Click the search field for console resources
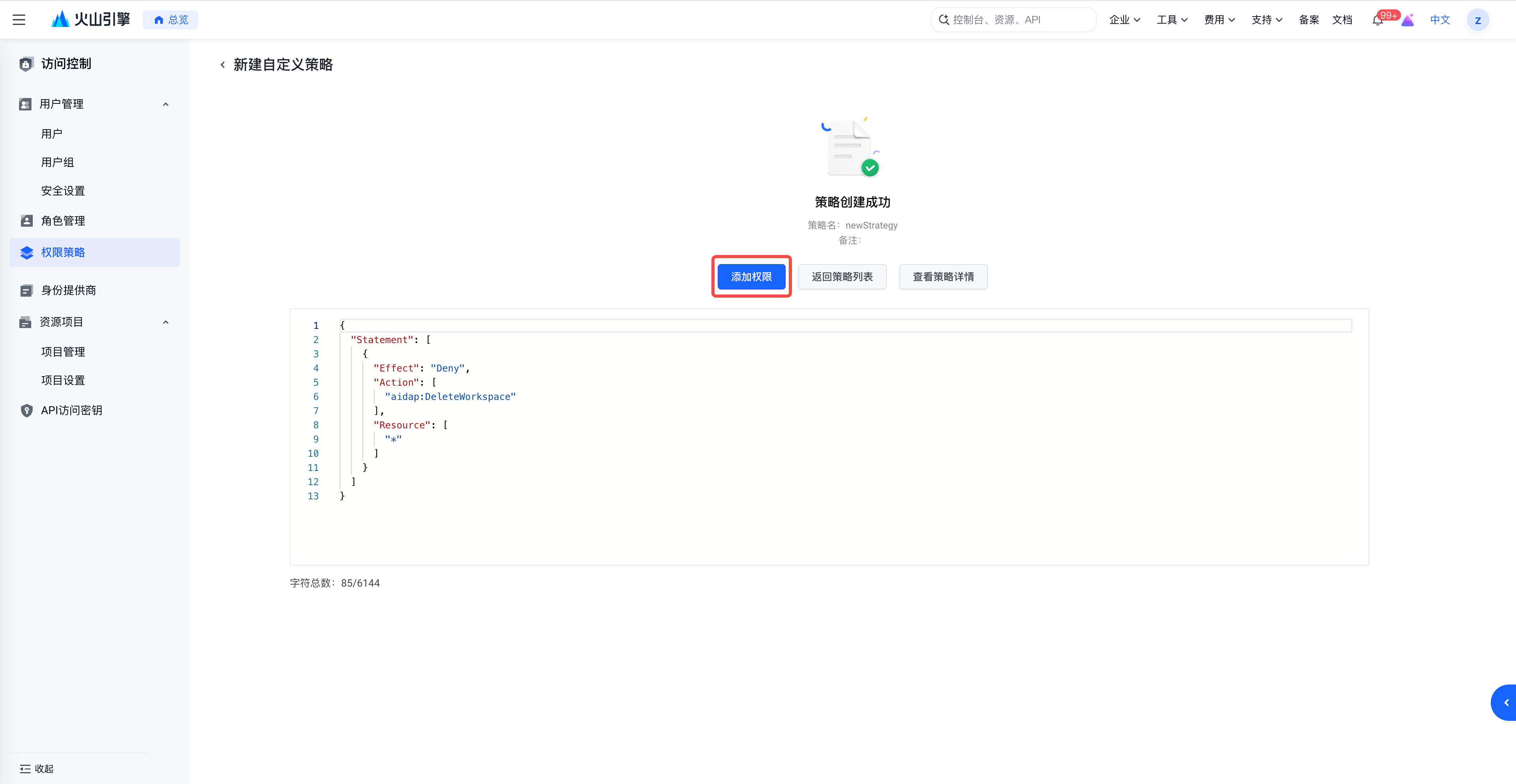1516x784 pixels. pyautogui.click(x=1013, y=20)
